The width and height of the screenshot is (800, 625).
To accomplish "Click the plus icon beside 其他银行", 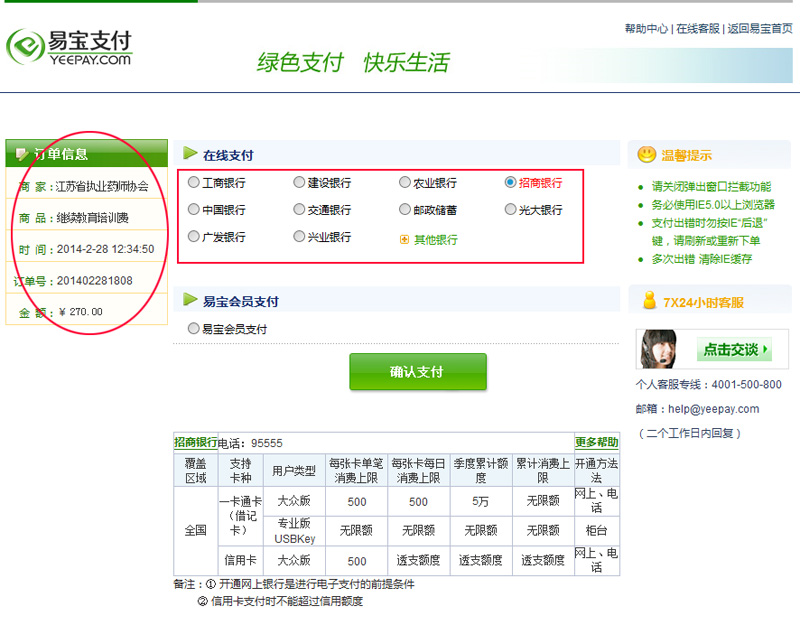I will click(404, 239).
